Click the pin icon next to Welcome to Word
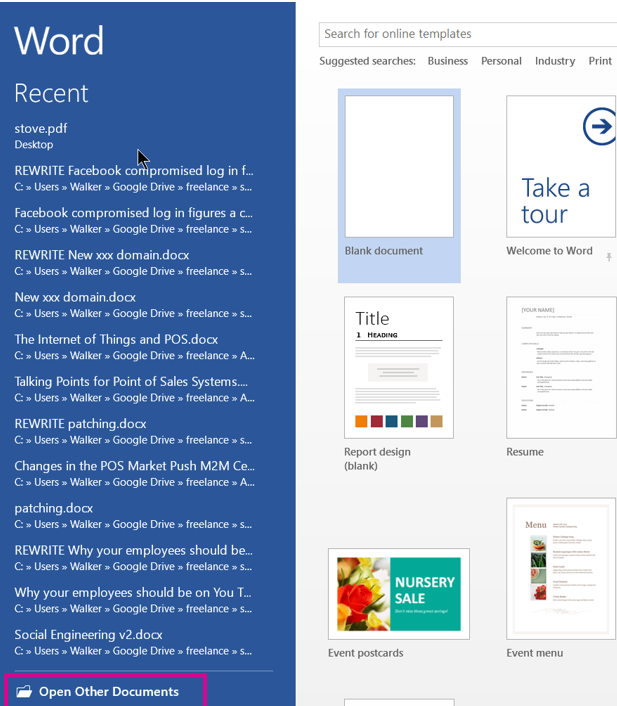This screenshot has width=617, height=706. click(x=608, y=257)
